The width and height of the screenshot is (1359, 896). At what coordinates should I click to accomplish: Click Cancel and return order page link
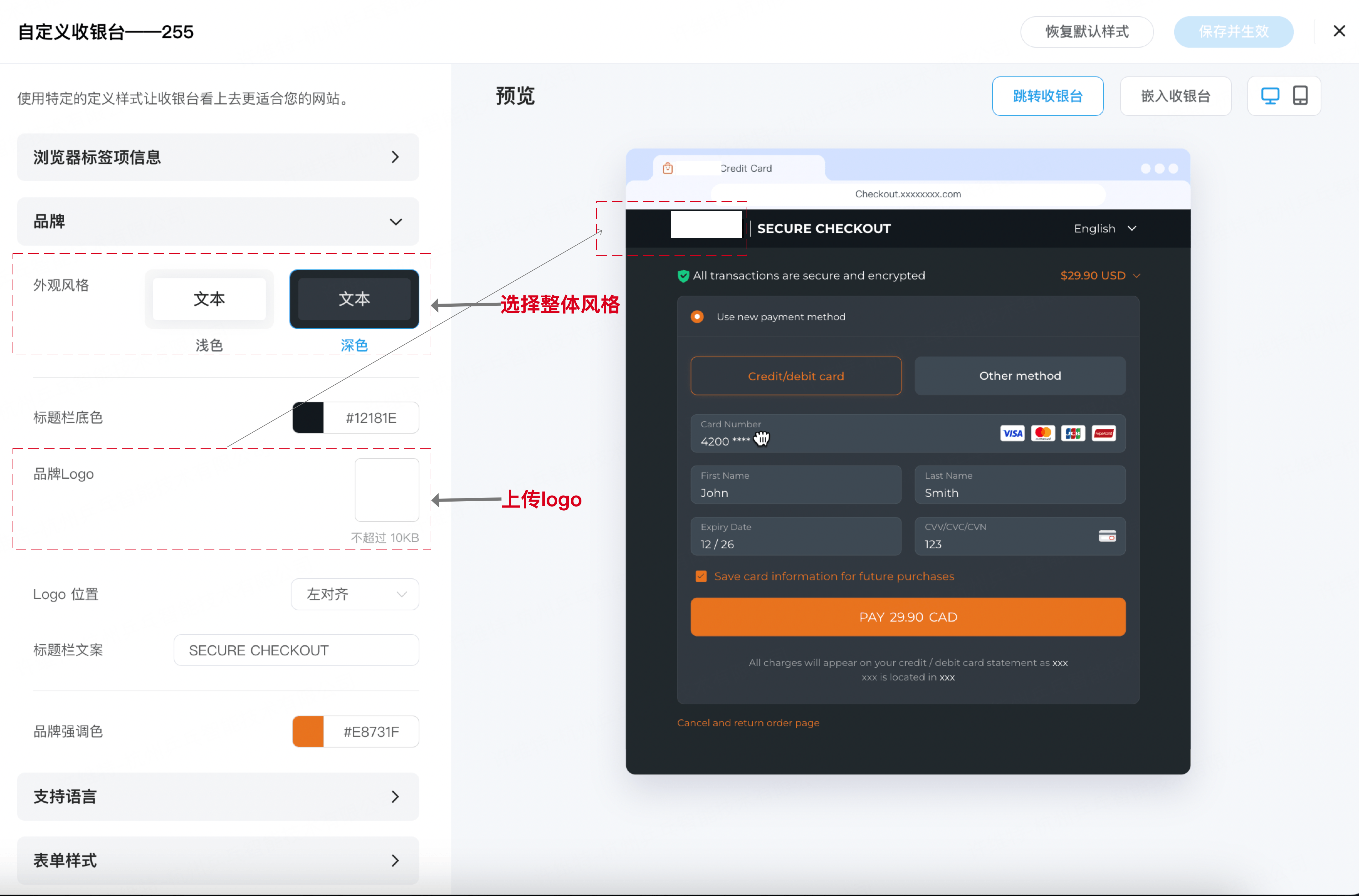748,723
